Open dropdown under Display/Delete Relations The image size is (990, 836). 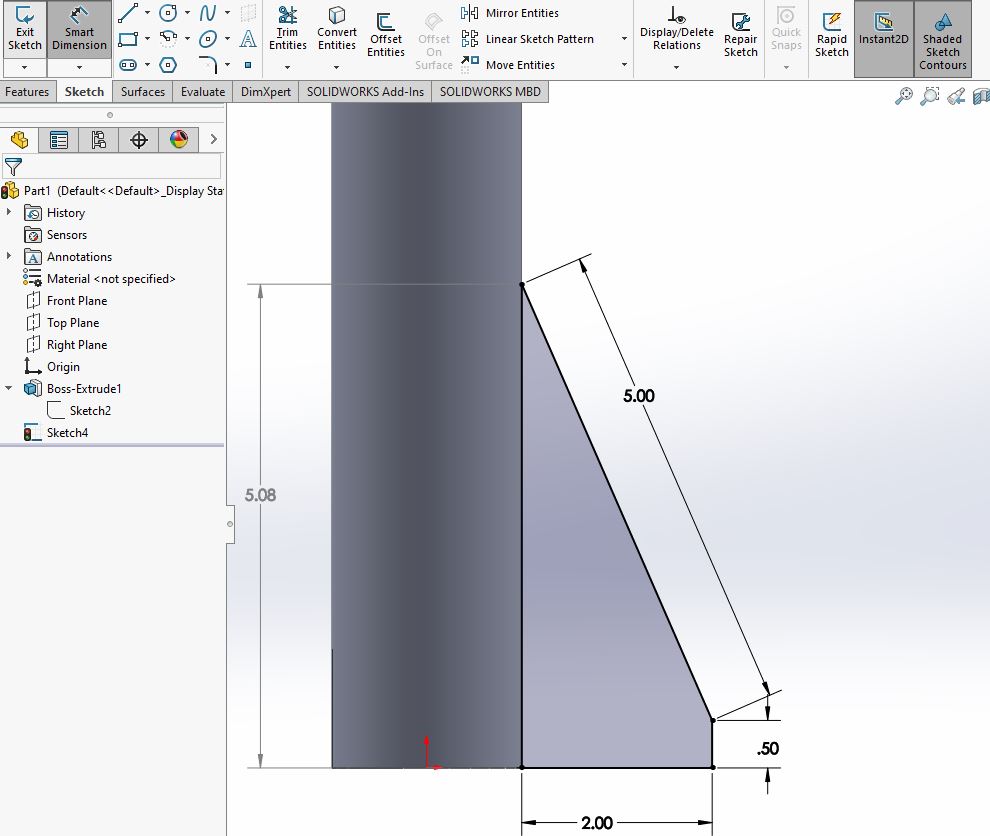(x=676, y=67)
